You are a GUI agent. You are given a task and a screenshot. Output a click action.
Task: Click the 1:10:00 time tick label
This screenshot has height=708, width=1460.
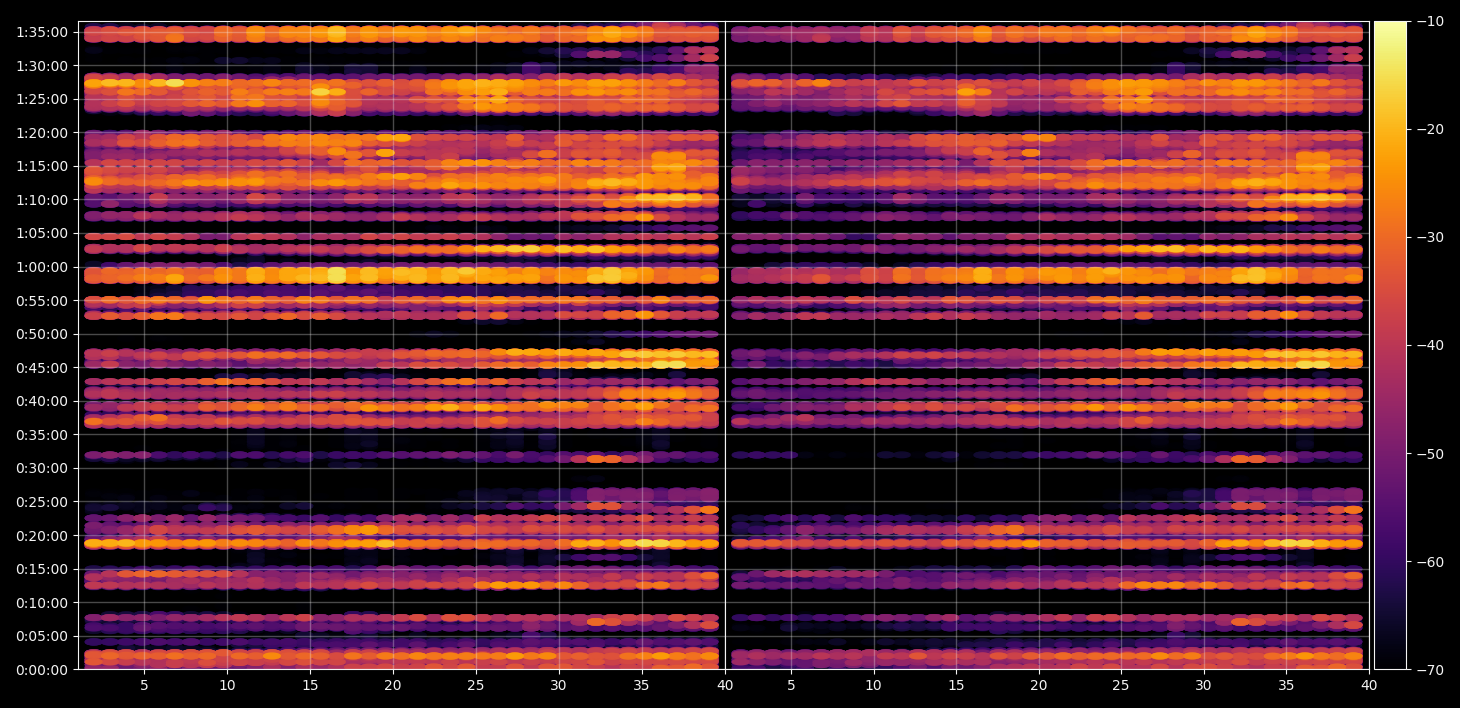42,200
